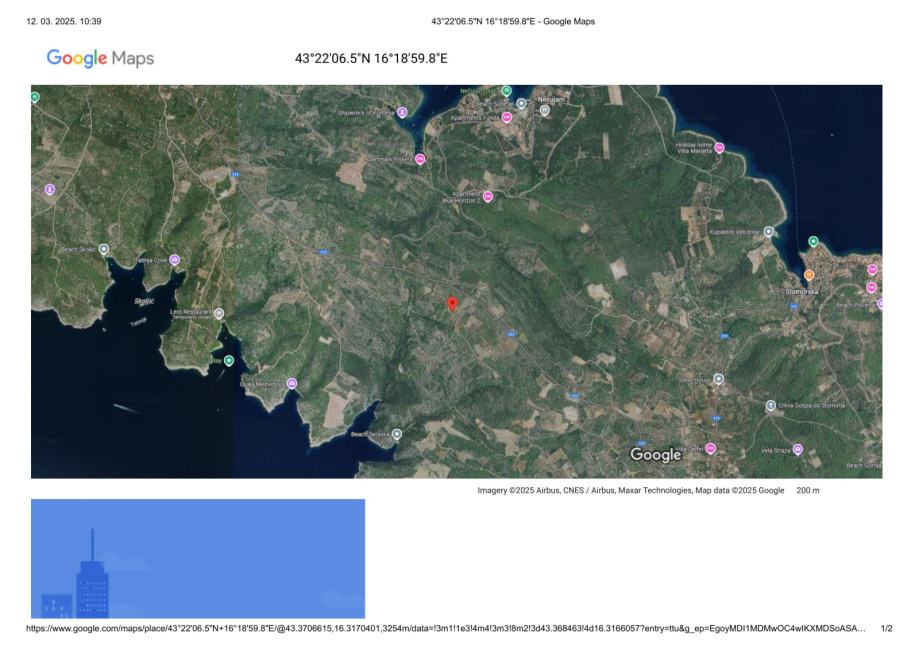Viewport: 919px width, 649px height.
Task: Open the Shipwreck of Kontesa marker
Action: tap(402, 112)
